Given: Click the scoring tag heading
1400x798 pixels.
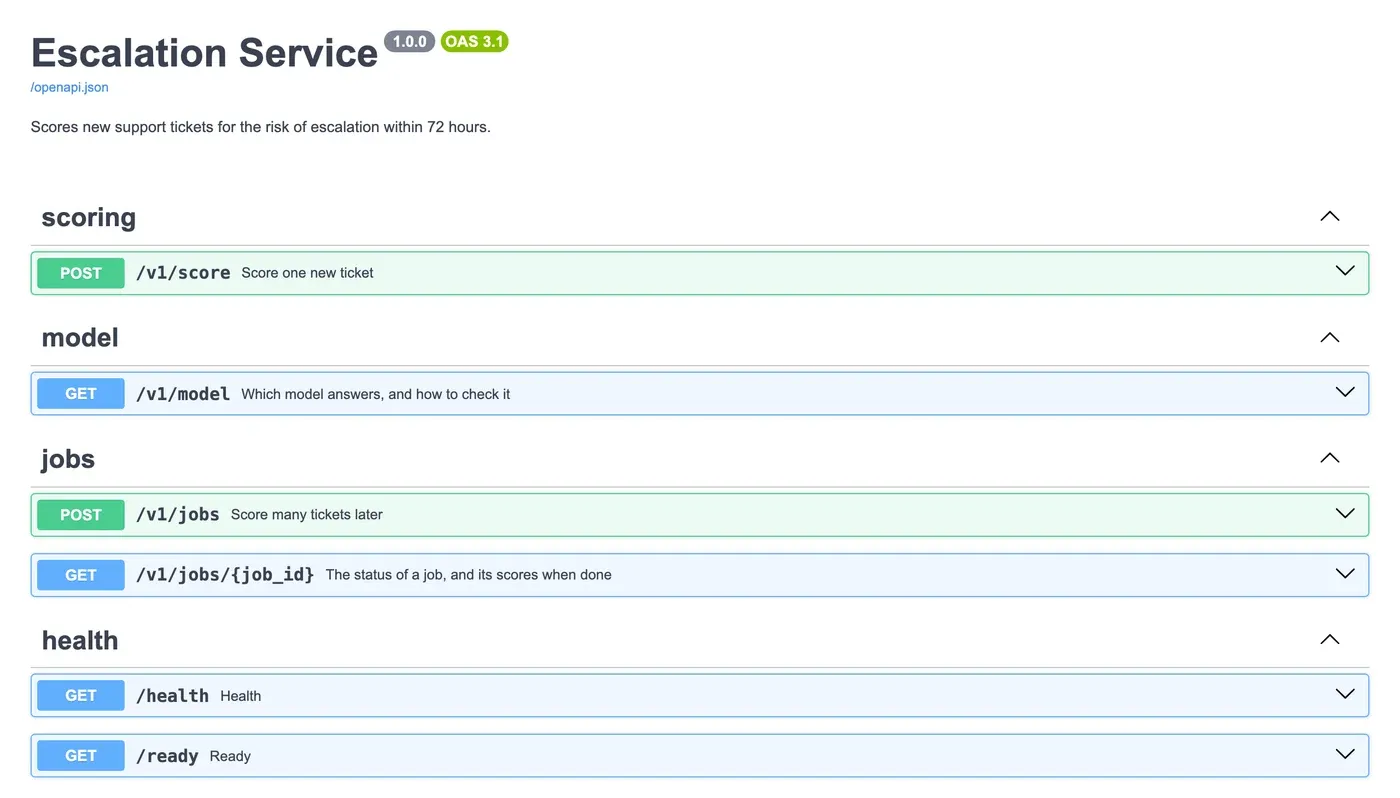Looking at the screenshot, I should (x=88, y=217).
